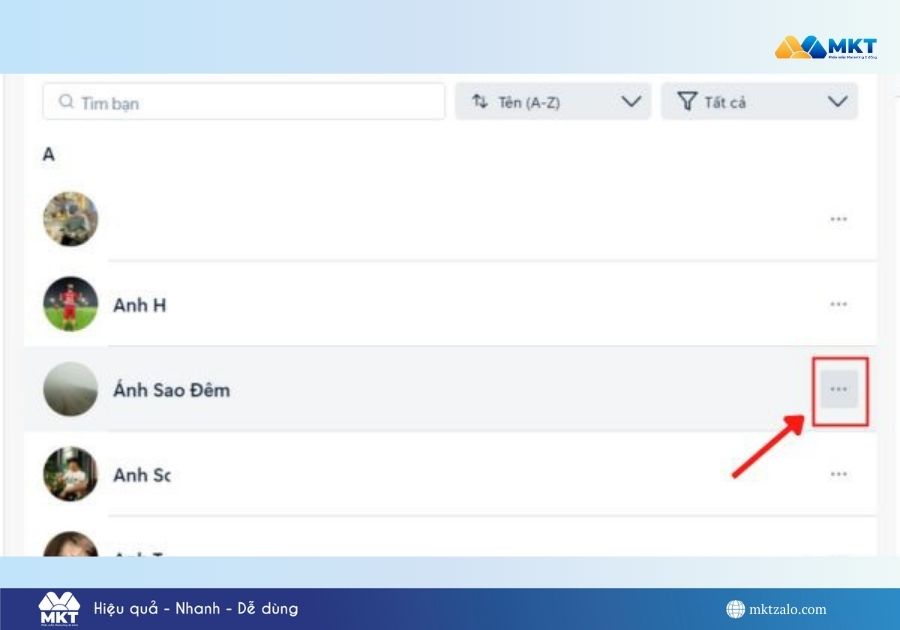
Task: Click the three-dot icon of the unnamed first contact
Action: click(839, 219)
